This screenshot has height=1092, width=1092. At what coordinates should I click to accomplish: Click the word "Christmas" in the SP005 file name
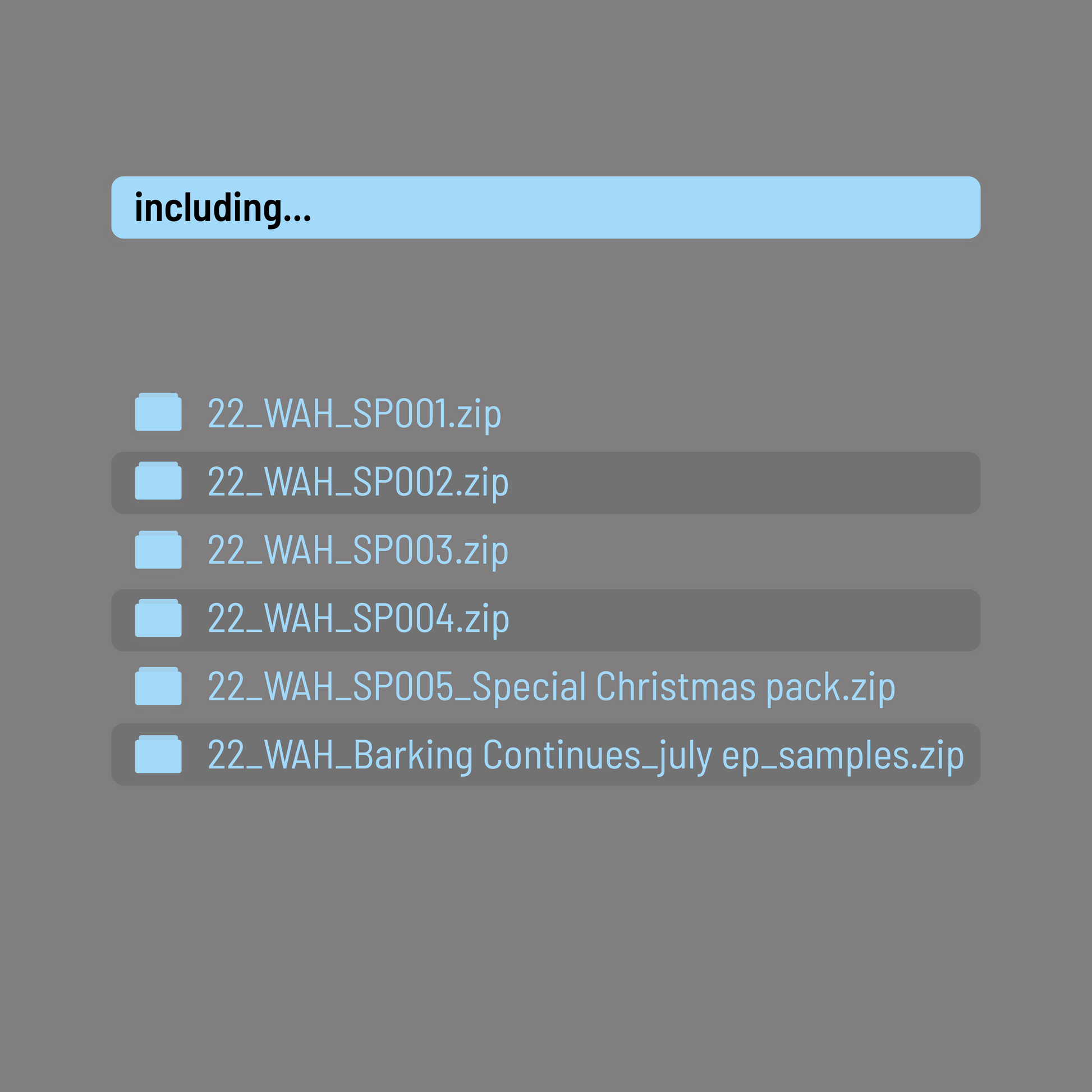coord(676,687)
